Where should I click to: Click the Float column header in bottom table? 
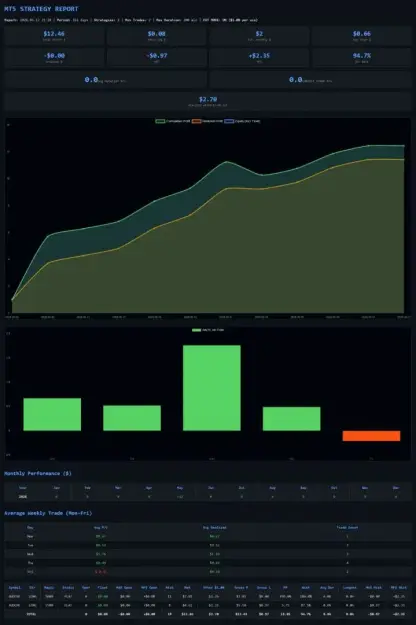102,588
